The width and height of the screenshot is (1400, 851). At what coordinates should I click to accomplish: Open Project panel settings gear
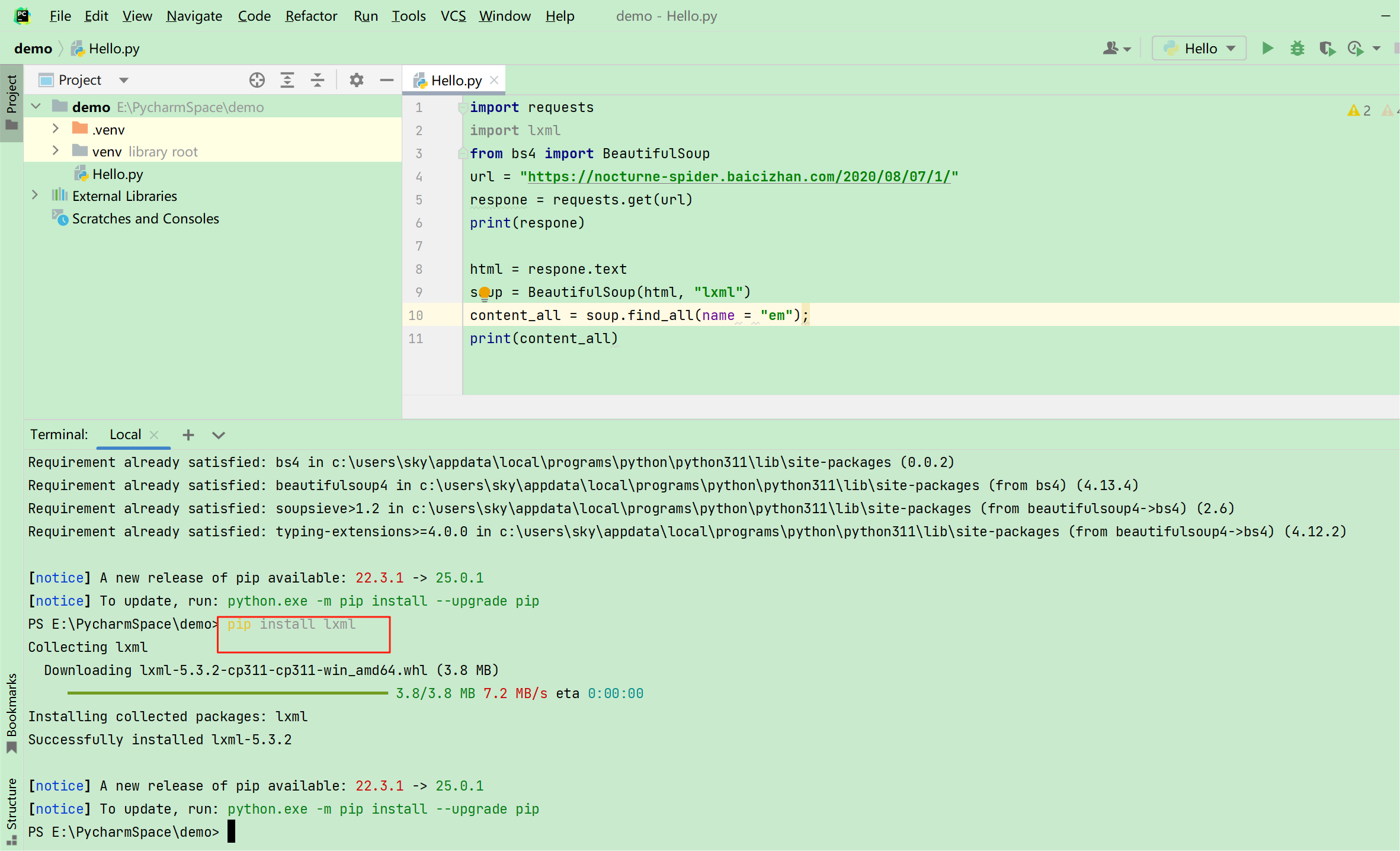click(x=356, y=80)
